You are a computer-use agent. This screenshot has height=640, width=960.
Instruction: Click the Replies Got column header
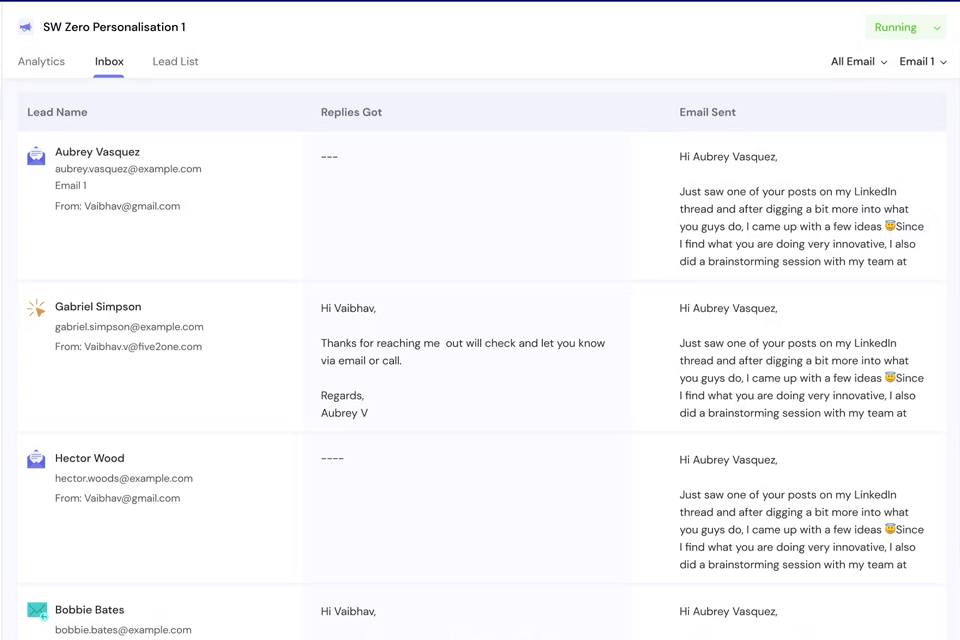click(351, 112)
